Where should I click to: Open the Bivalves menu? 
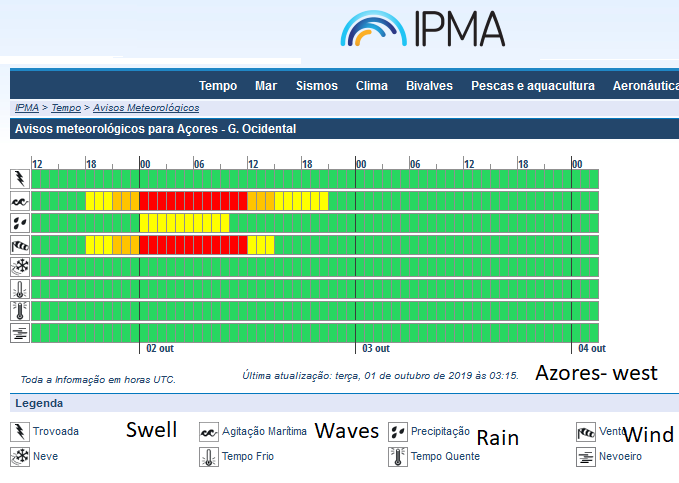click(429, 86)
